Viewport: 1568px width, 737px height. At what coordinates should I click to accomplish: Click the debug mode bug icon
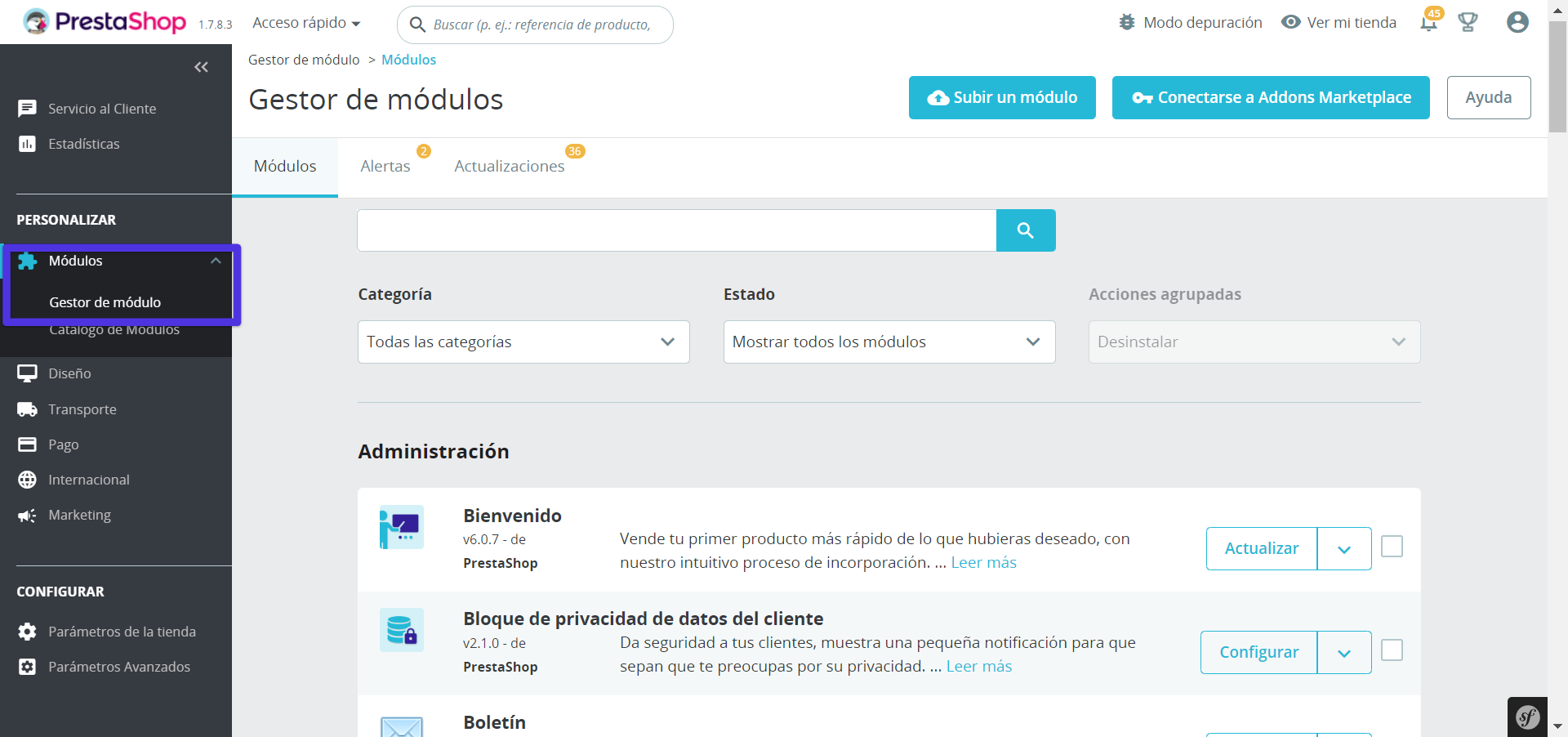[x=1127, y=22]
